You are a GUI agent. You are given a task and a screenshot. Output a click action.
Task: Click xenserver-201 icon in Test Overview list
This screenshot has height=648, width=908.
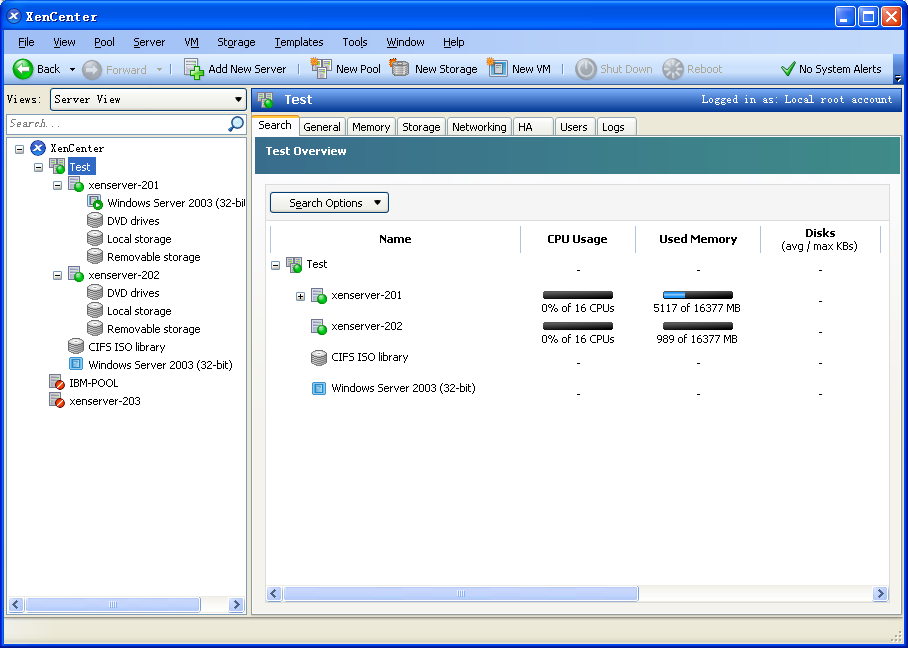click(x=319, y=295)
